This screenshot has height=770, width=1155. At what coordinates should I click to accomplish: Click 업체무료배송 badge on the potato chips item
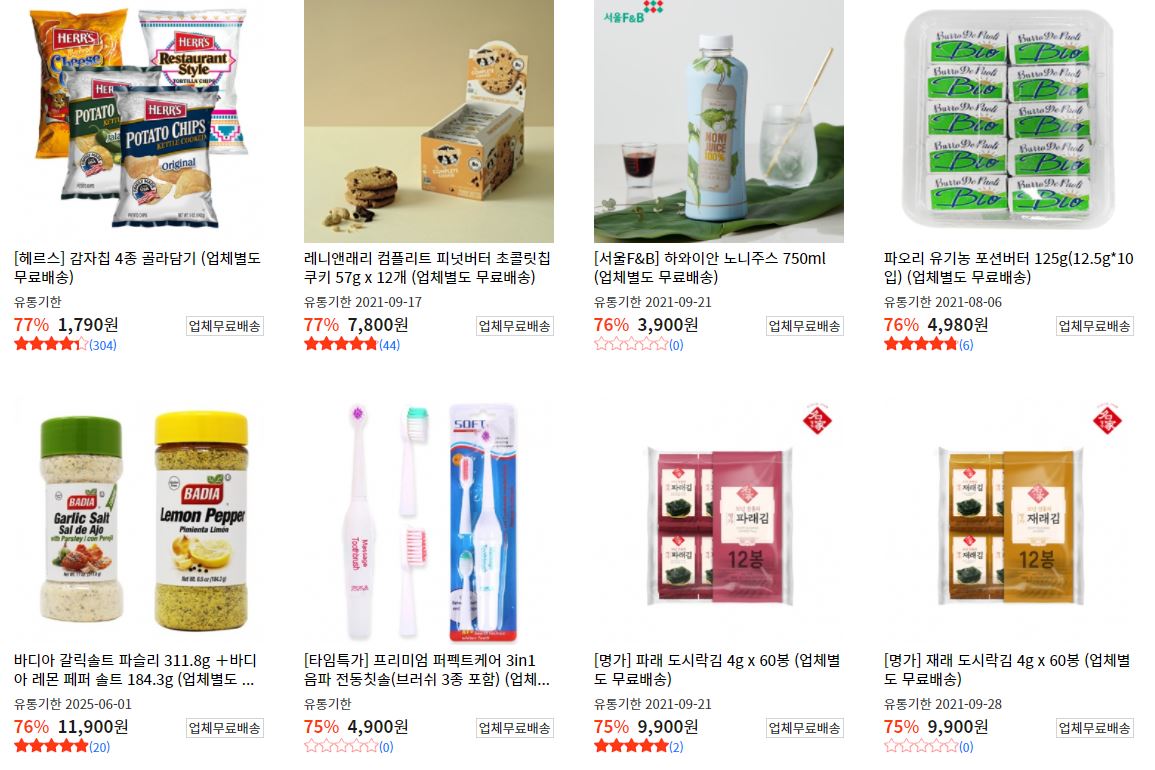[225, 326]
